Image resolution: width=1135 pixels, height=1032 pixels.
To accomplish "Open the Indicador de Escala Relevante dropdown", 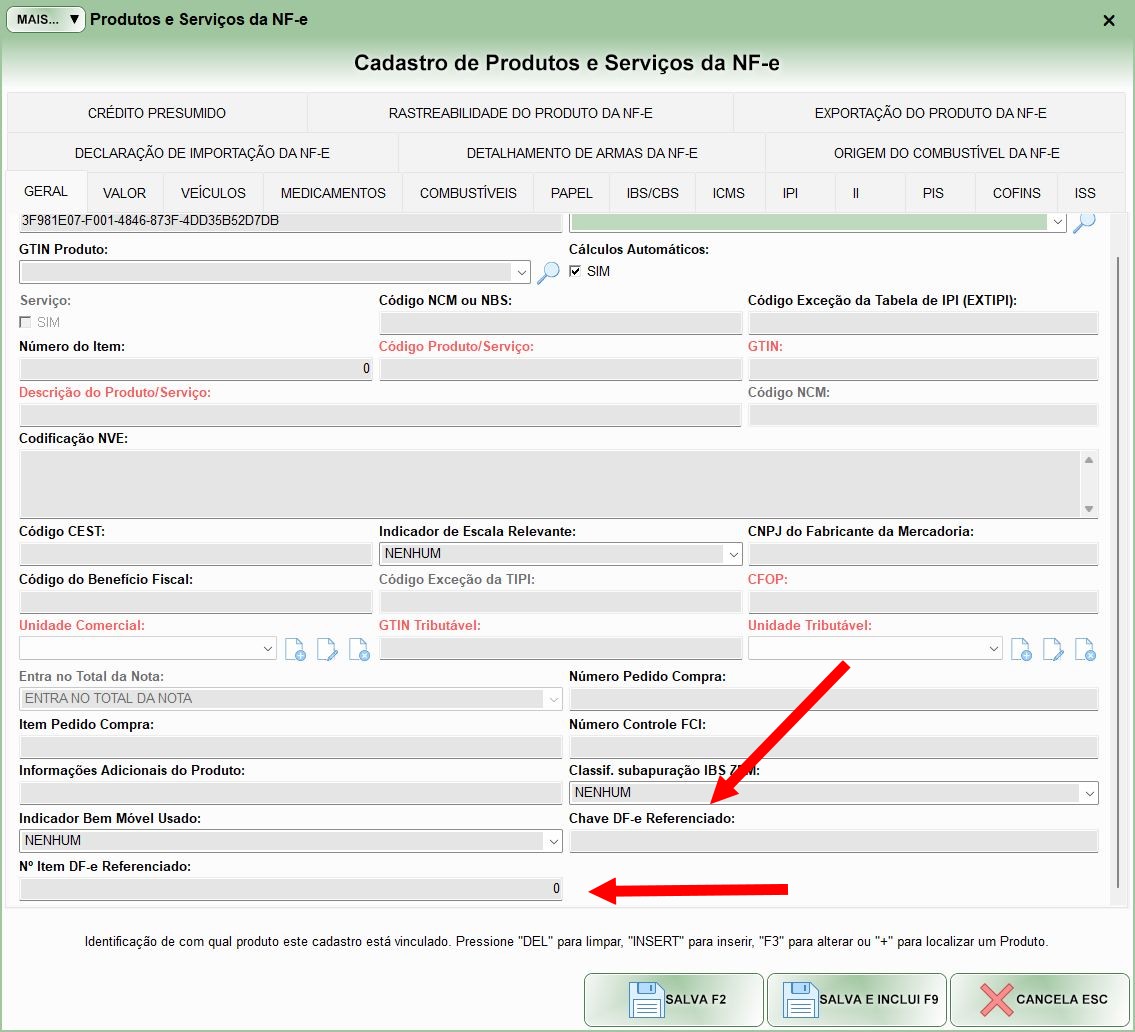I will (733, 554).
